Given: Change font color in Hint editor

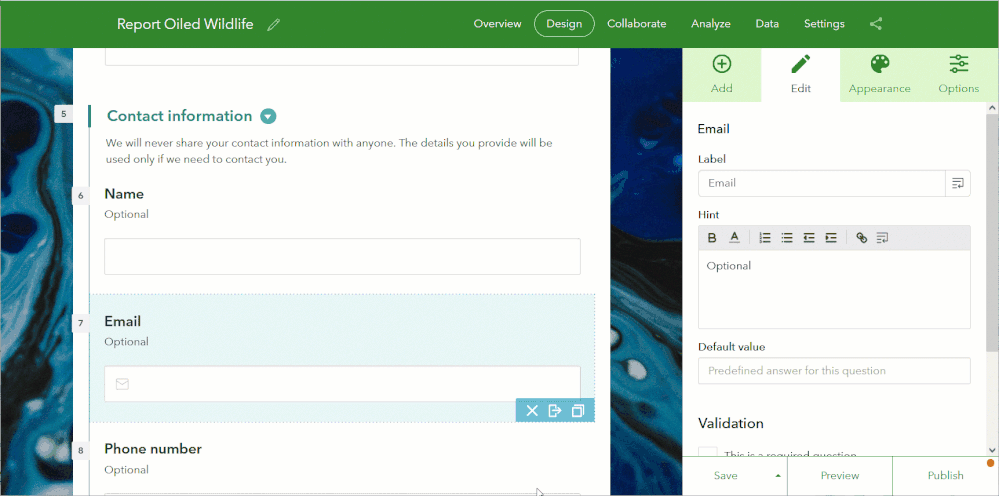Looking at the screenshot, I should pyautogui.click(x=735, y=238).
